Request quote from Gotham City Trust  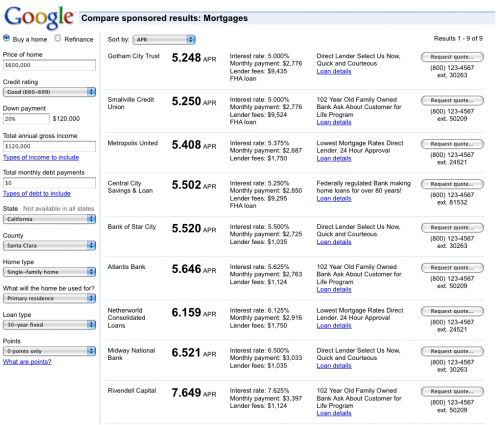click(452, 57)
